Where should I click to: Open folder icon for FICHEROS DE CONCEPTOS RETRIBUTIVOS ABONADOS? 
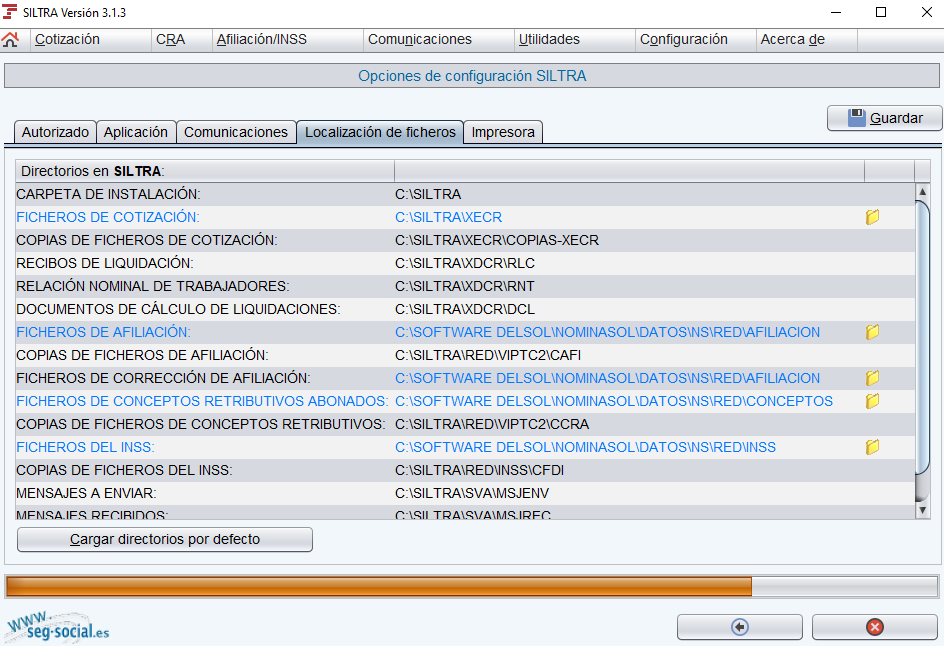[x=871, y=401]
